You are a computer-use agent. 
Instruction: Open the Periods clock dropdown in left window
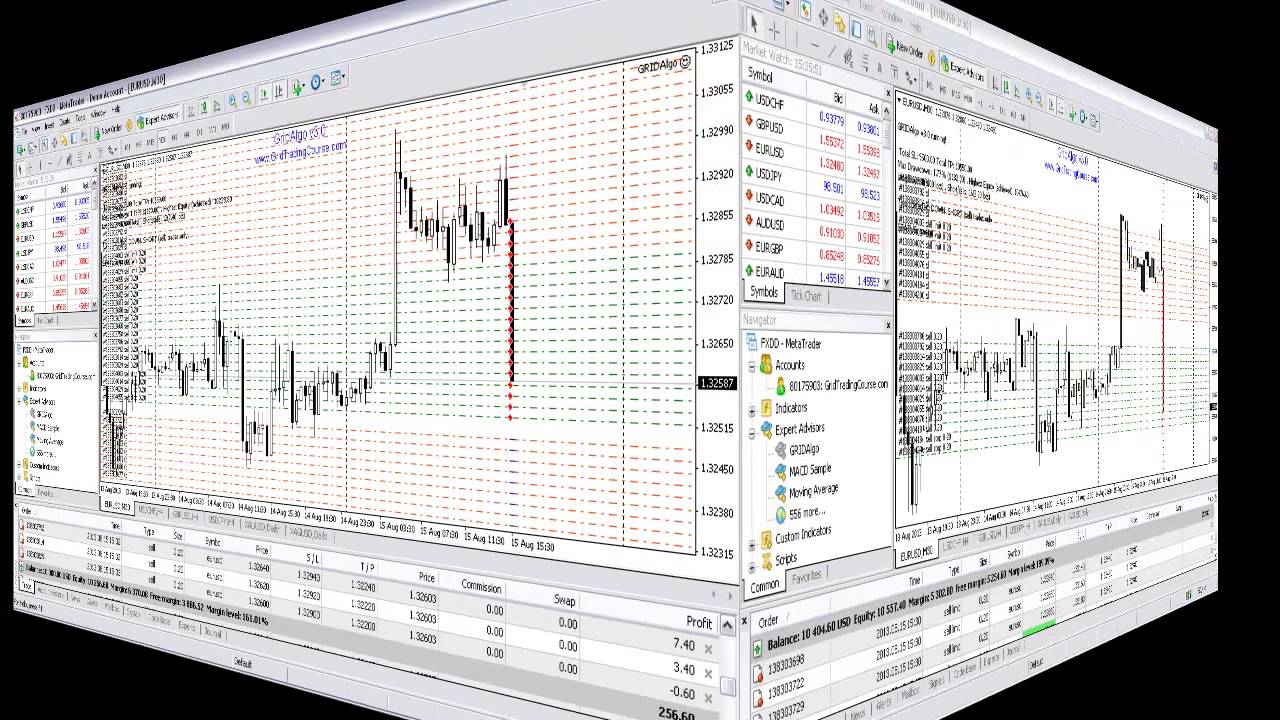pyautogui.click(x=318, y=83)
